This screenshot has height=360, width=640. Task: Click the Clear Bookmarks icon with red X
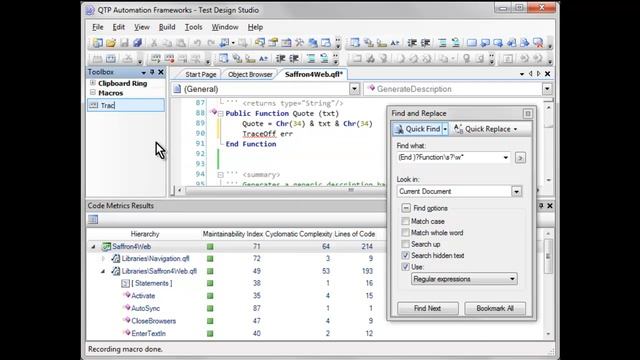(x=538, y=43)
